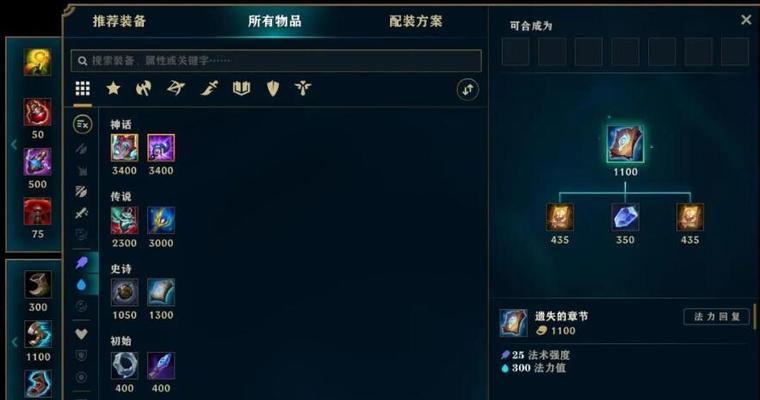Collapse lower left sidebar with arrow
The width and height of the screenshot is (760, 400).
tap(14, 342)
